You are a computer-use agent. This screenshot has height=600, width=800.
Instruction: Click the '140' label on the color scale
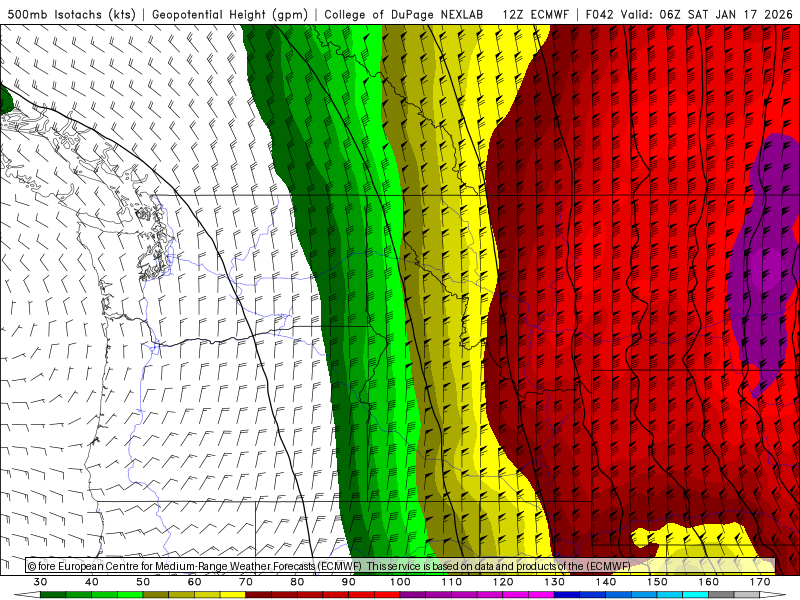tap(606, 582)
